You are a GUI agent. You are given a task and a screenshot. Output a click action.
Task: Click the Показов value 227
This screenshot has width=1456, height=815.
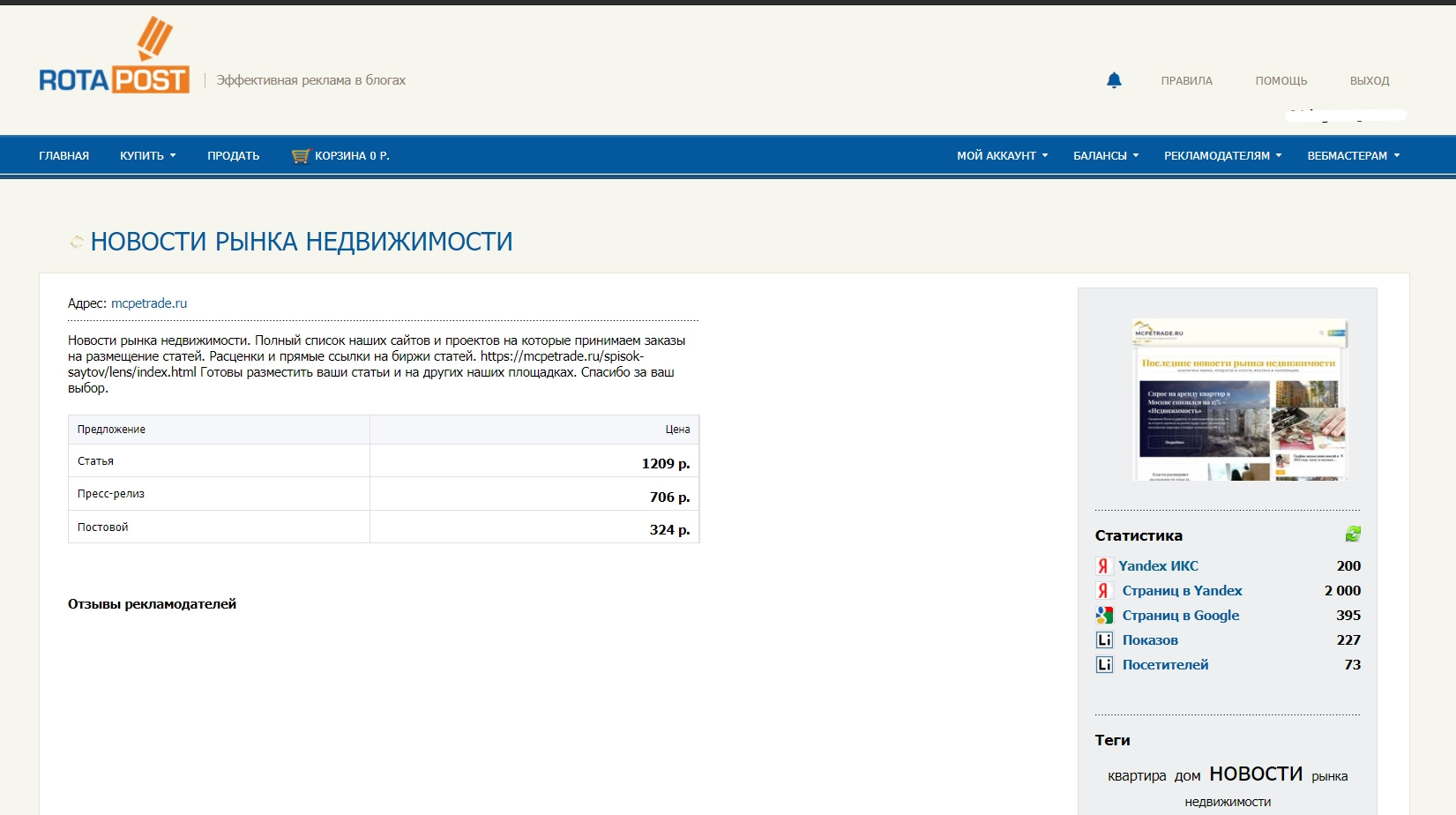[x=1348, y=640]
